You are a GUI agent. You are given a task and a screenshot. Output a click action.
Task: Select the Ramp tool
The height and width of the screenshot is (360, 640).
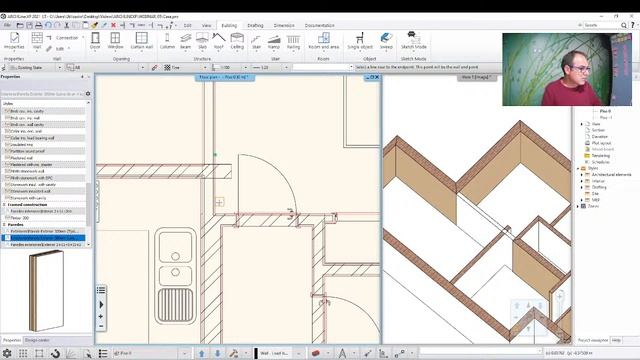tap(274, 41)
